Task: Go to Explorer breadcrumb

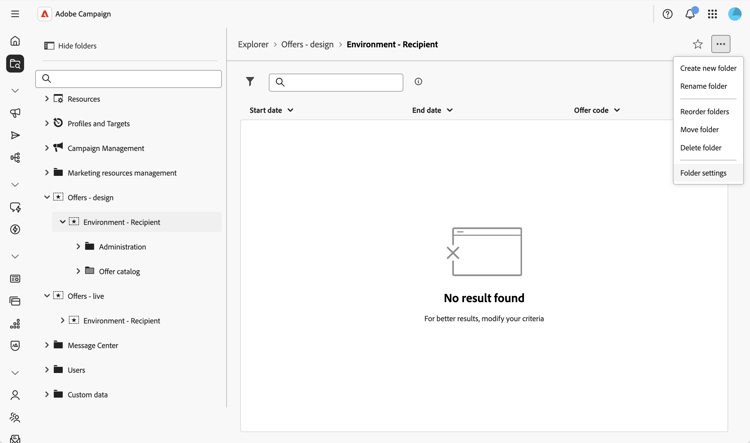Action: (253, 44)
